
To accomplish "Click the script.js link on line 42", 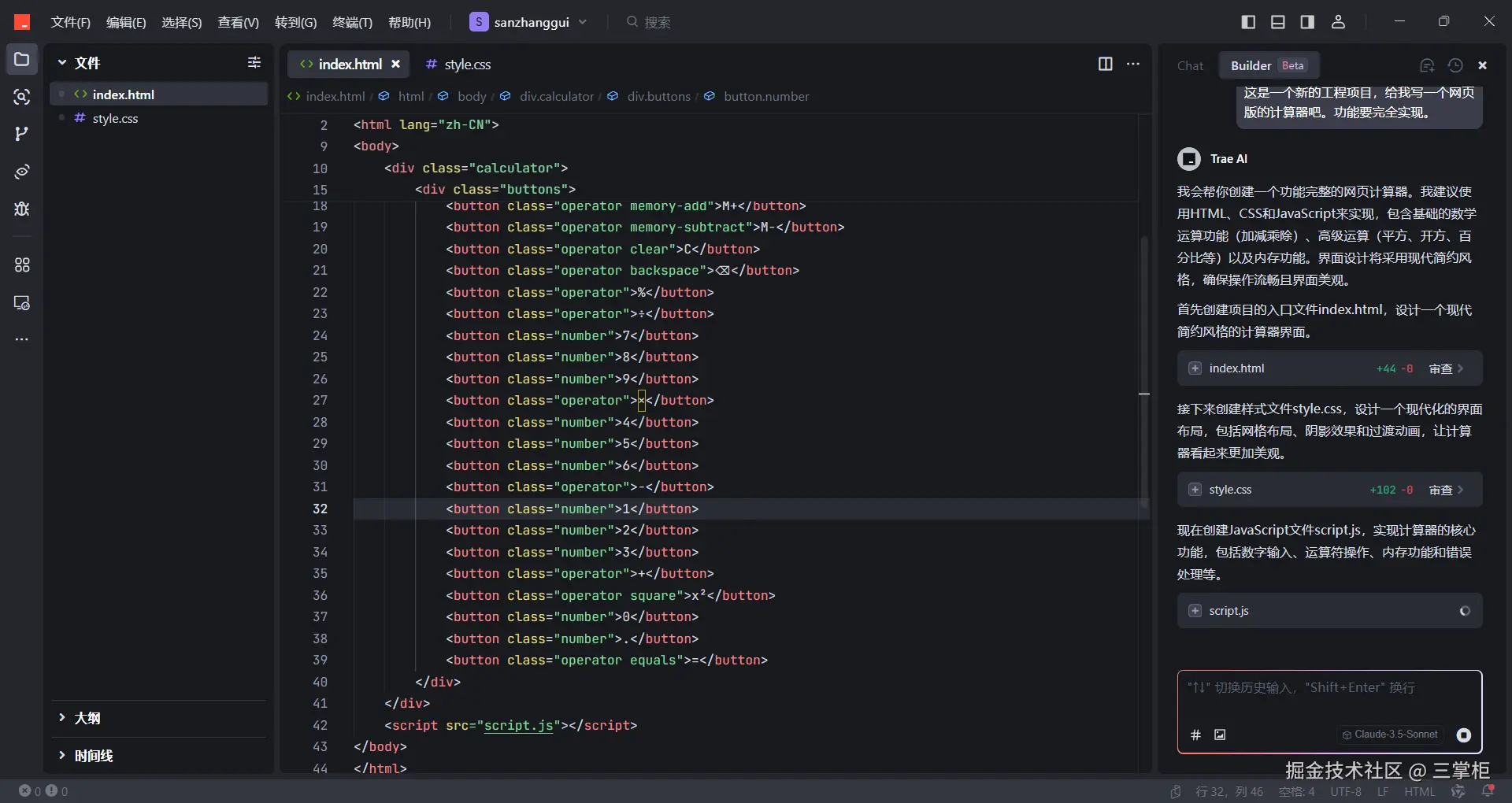I will (518, 725).
